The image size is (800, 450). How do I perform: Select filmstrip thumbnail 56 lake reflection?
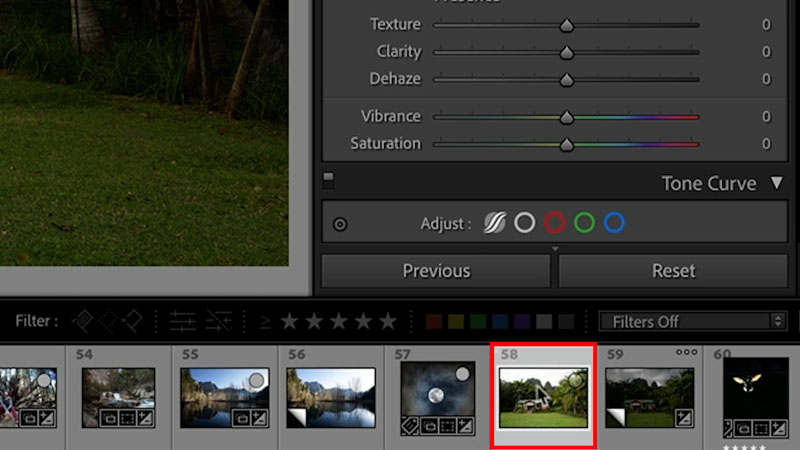coord(331,398)
